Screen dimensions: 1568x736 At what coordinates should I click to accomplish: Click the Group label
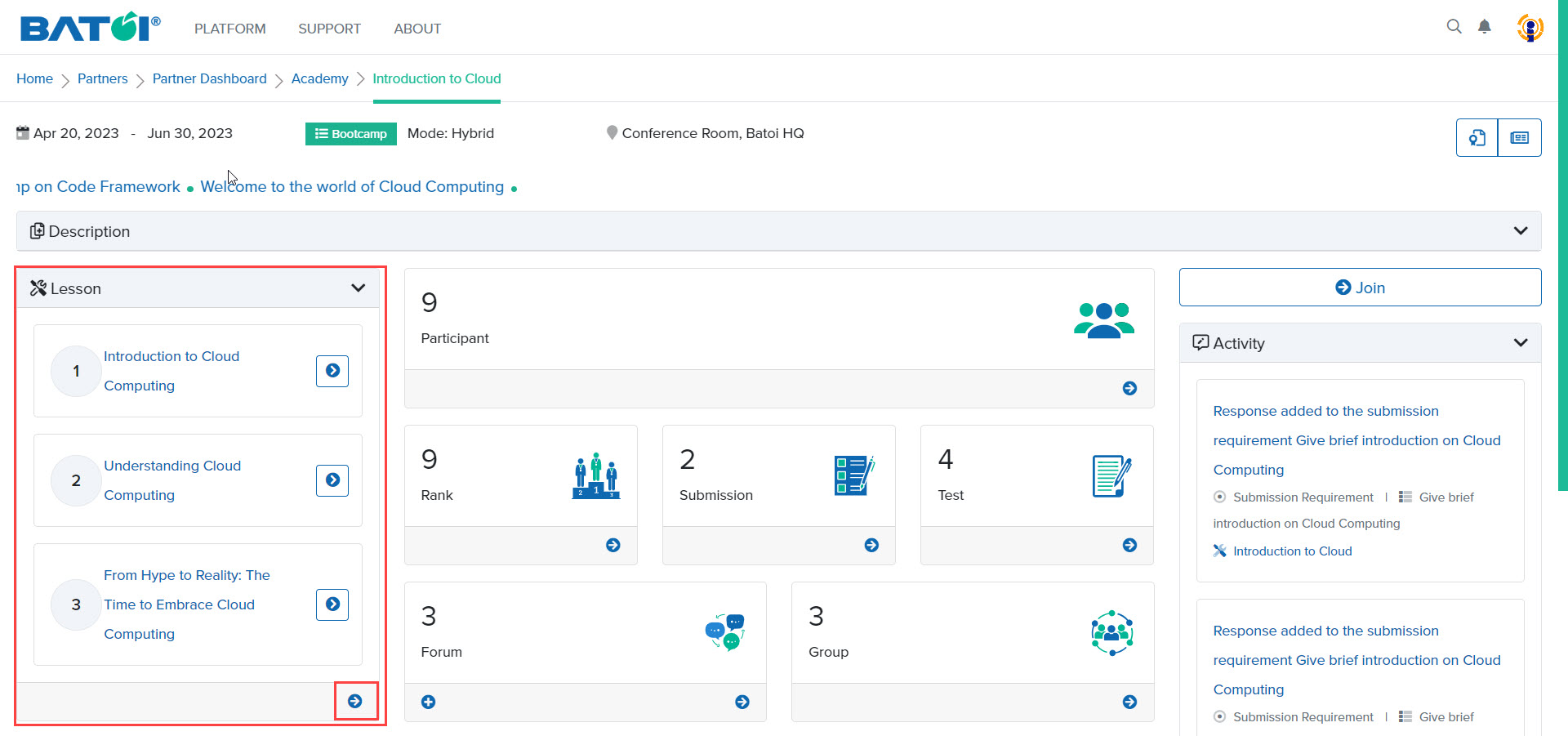[828, 652]
